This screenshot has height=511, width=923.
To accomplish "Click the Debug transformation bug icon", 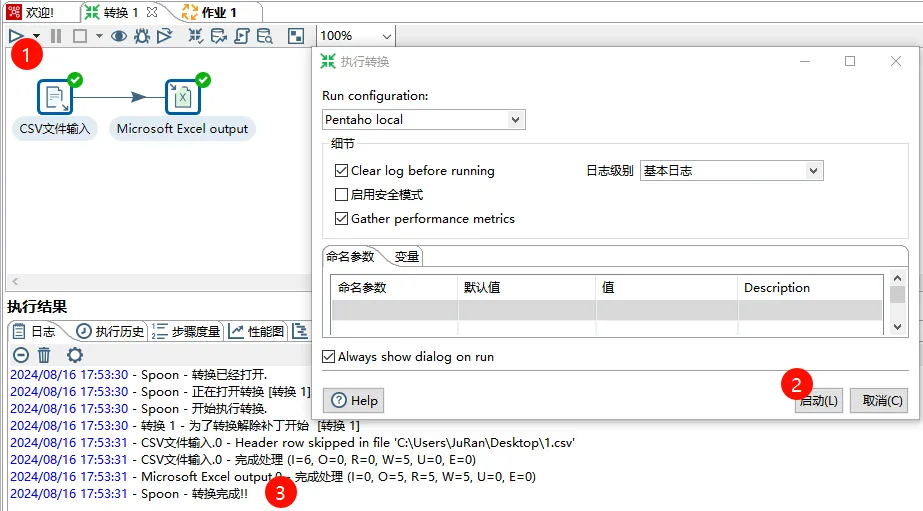I will pyautogui.click(x=142, y=36).
